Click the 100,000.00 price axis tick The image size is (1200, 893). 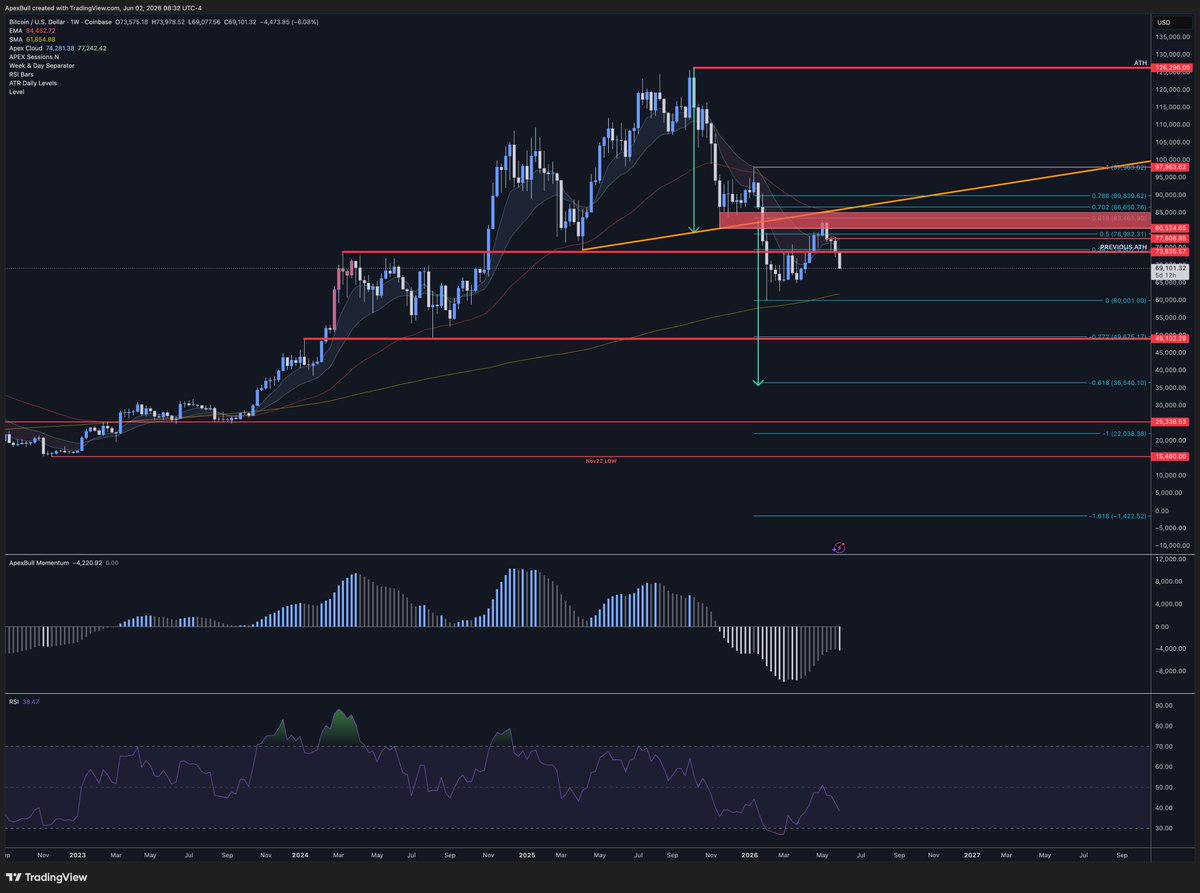click(x=1172, y=159)
